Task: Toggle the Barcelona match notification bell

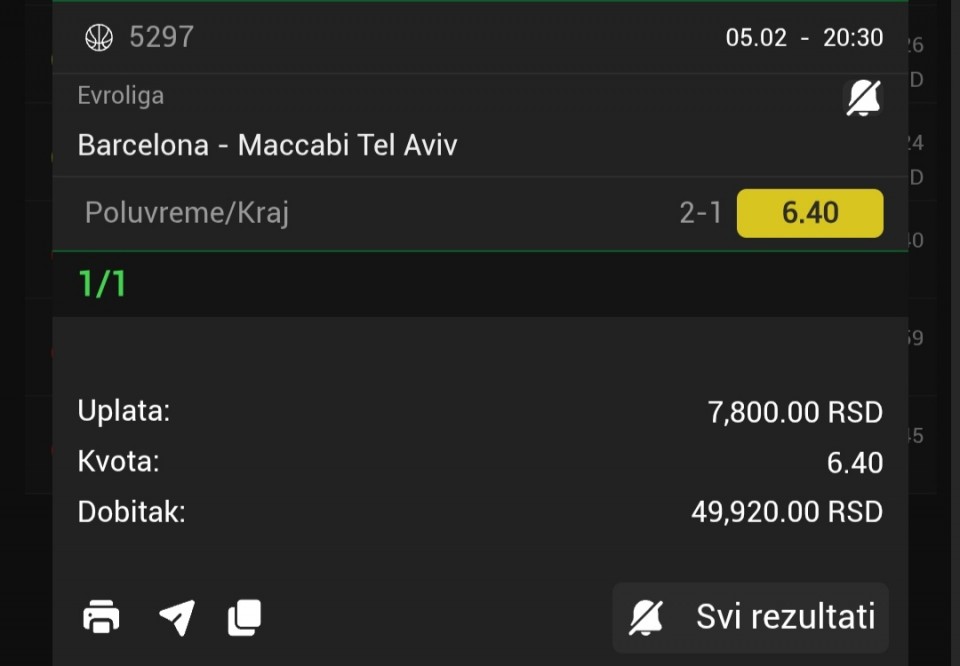Action: [x=863, y=98]
